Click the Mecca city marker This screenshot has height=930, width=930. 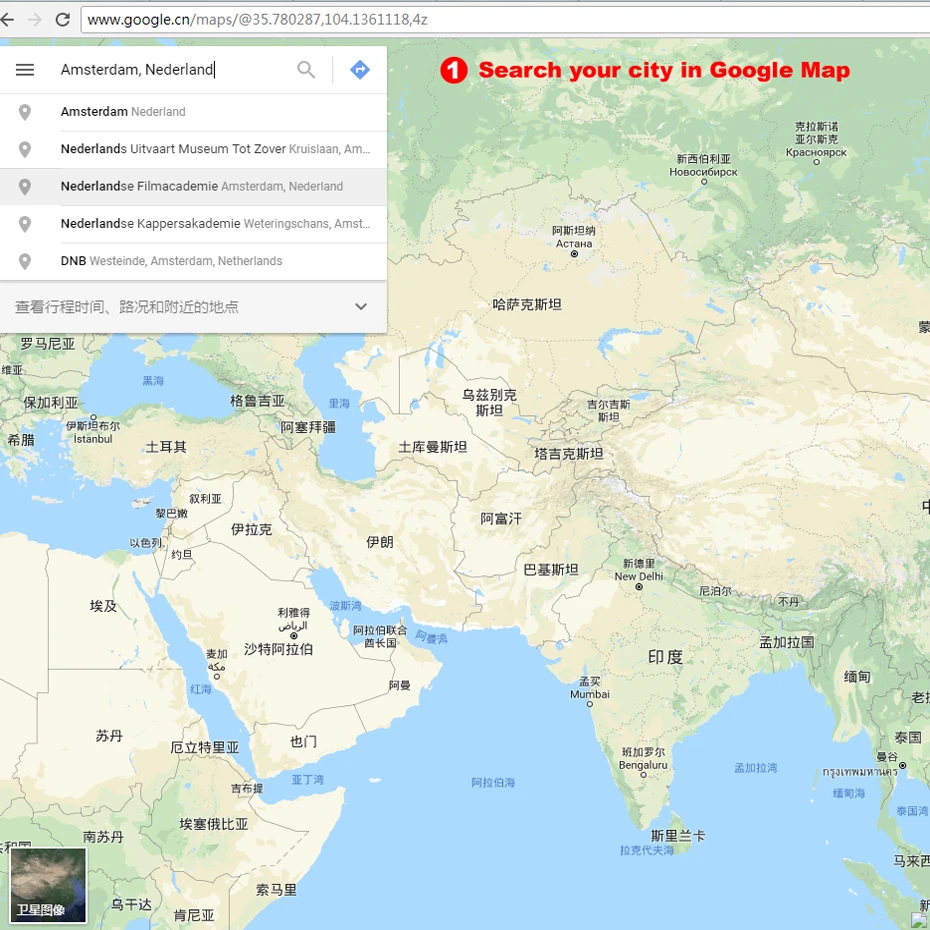pyautogui.click(x=217, y=677)
